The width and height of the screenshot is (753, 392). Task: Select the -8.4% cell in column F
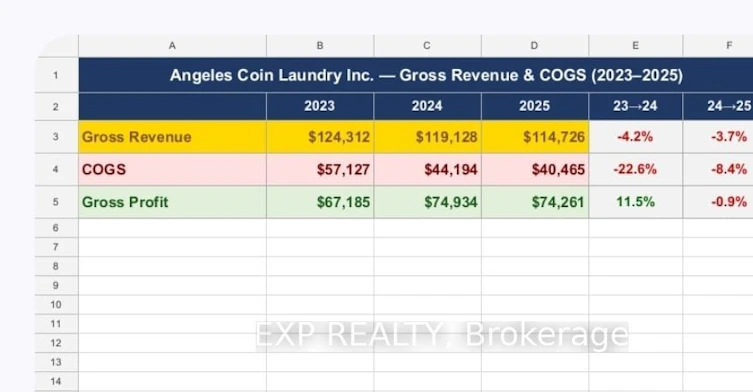[x=718, y=170]
